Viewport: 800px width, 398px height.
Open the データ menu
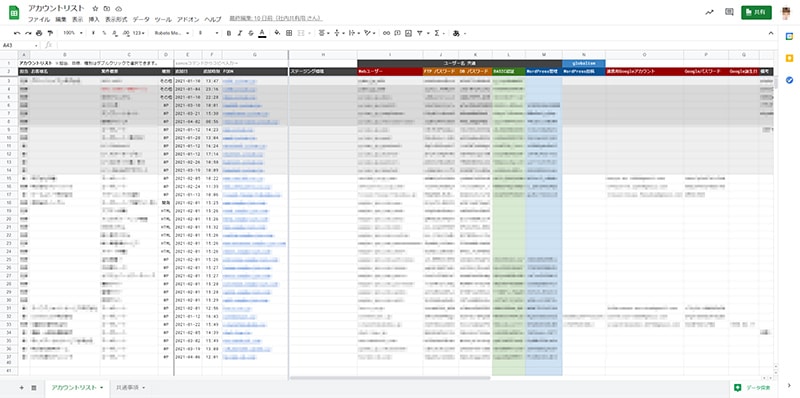tap(141, 19)
